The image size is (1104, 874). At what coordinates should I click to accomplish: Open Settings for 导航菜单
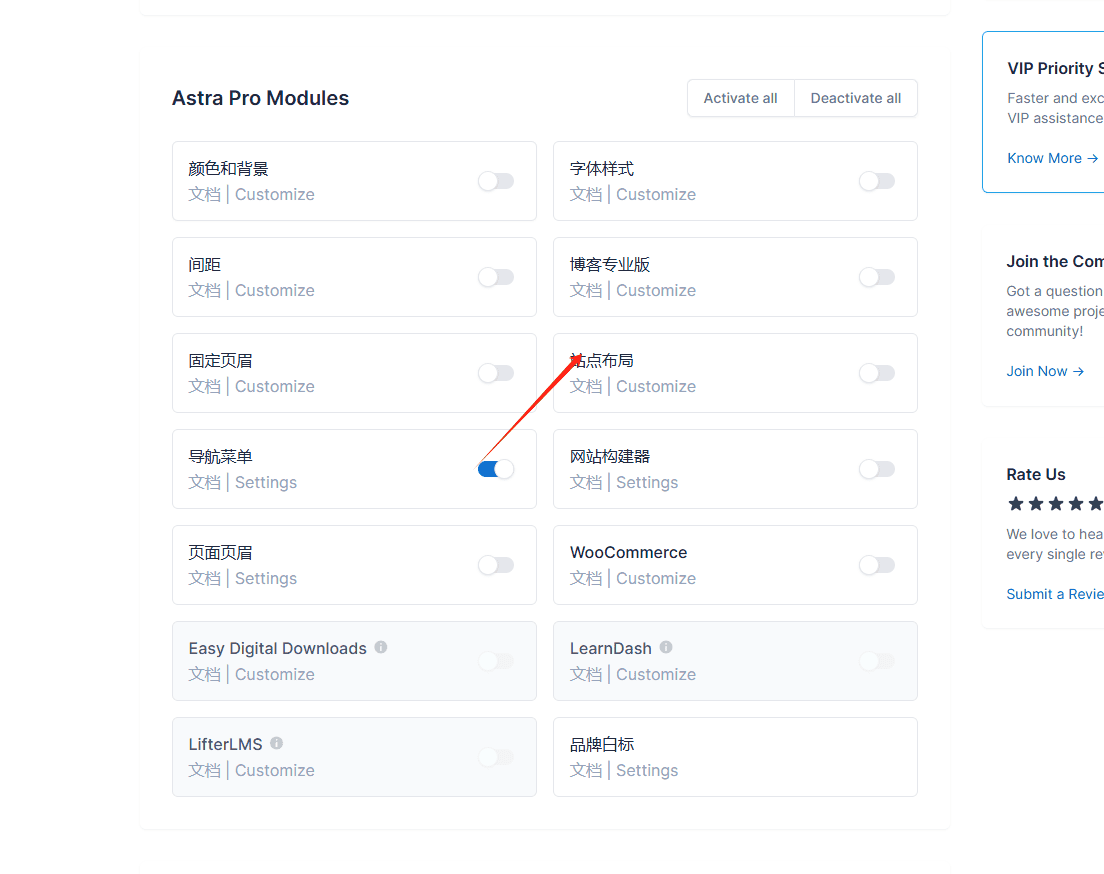tap(265, 482)
